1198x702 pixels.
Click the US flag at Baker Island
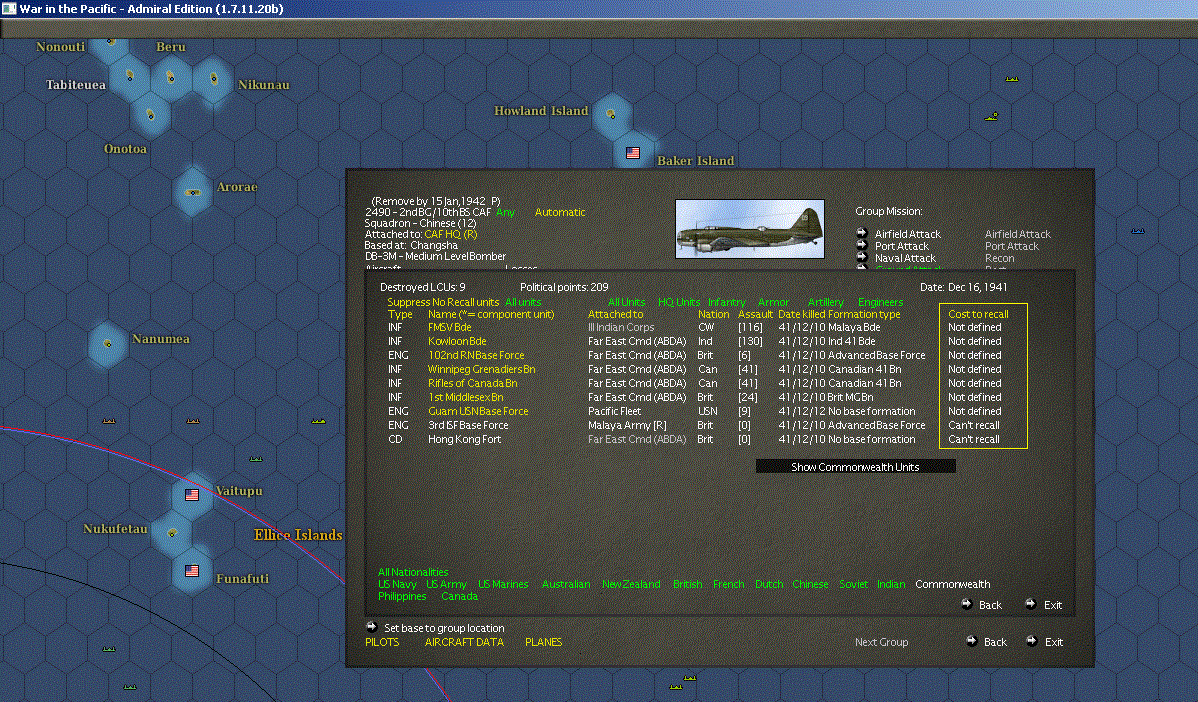[x=633, y=153]
